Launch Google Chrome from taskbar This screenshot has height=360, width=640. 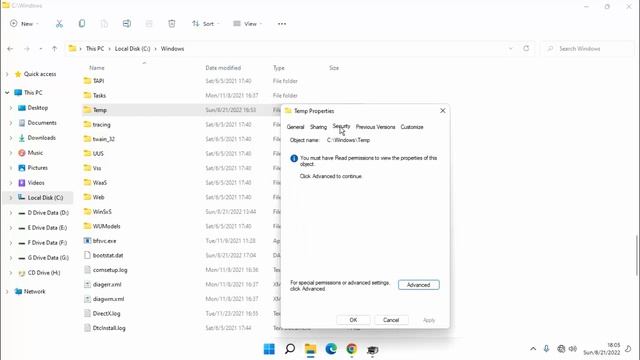coord(351,349)
